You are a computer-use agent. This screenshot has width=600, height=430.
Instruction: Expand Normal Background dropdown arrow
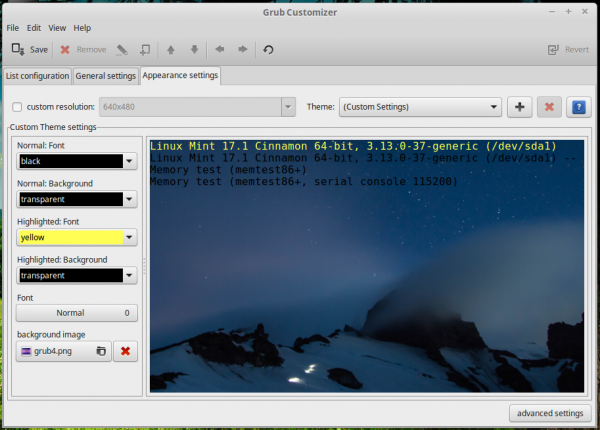[129, 199]
